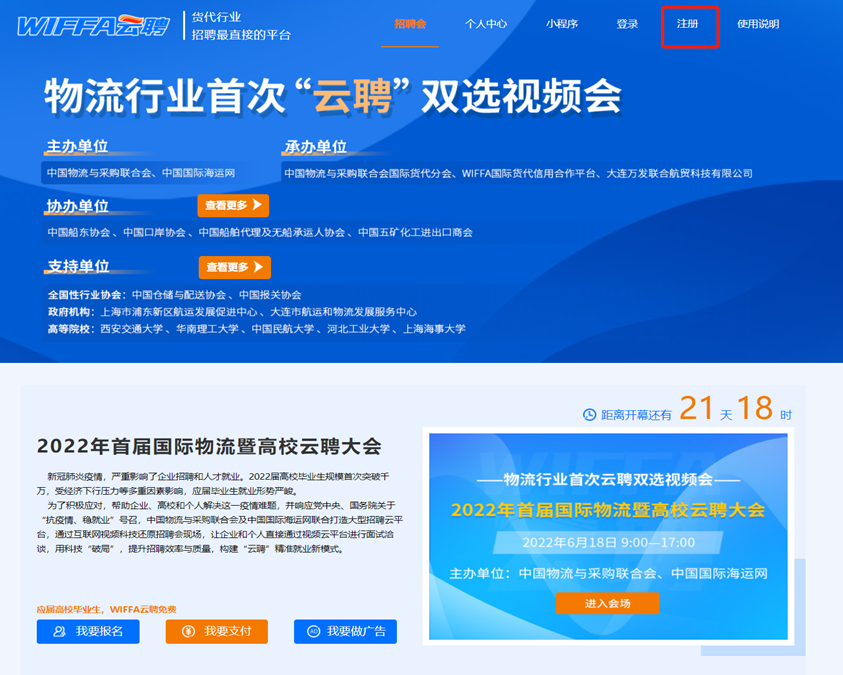This screenshot has width=843, height=675.
Task: Click the large 物流行业首次云聘 headline
Action: point(333,96)
